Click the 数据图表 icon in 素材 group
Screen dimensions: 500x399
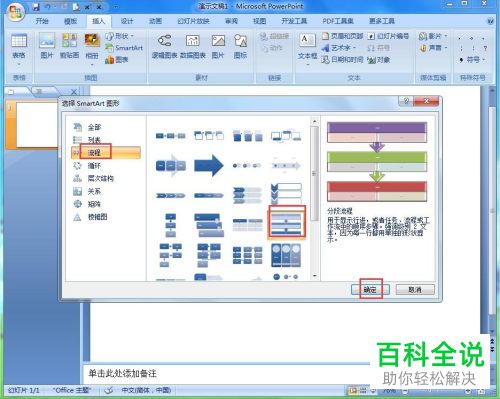tap(193, 46)
